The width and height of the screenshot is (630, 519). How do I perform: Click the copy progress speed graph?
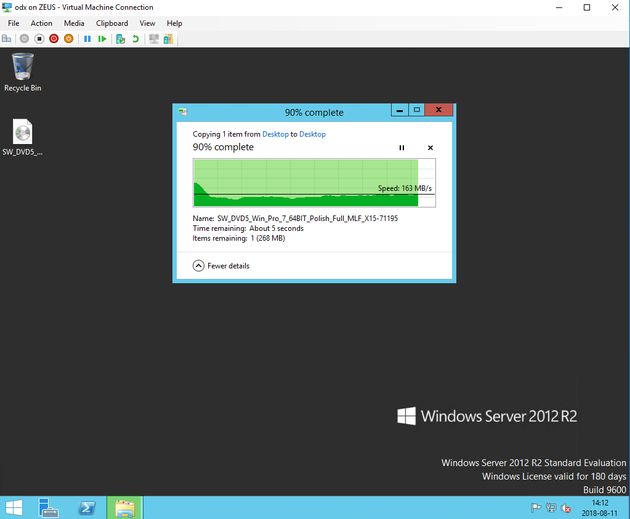pyautogui.click(x=314, y=183)
